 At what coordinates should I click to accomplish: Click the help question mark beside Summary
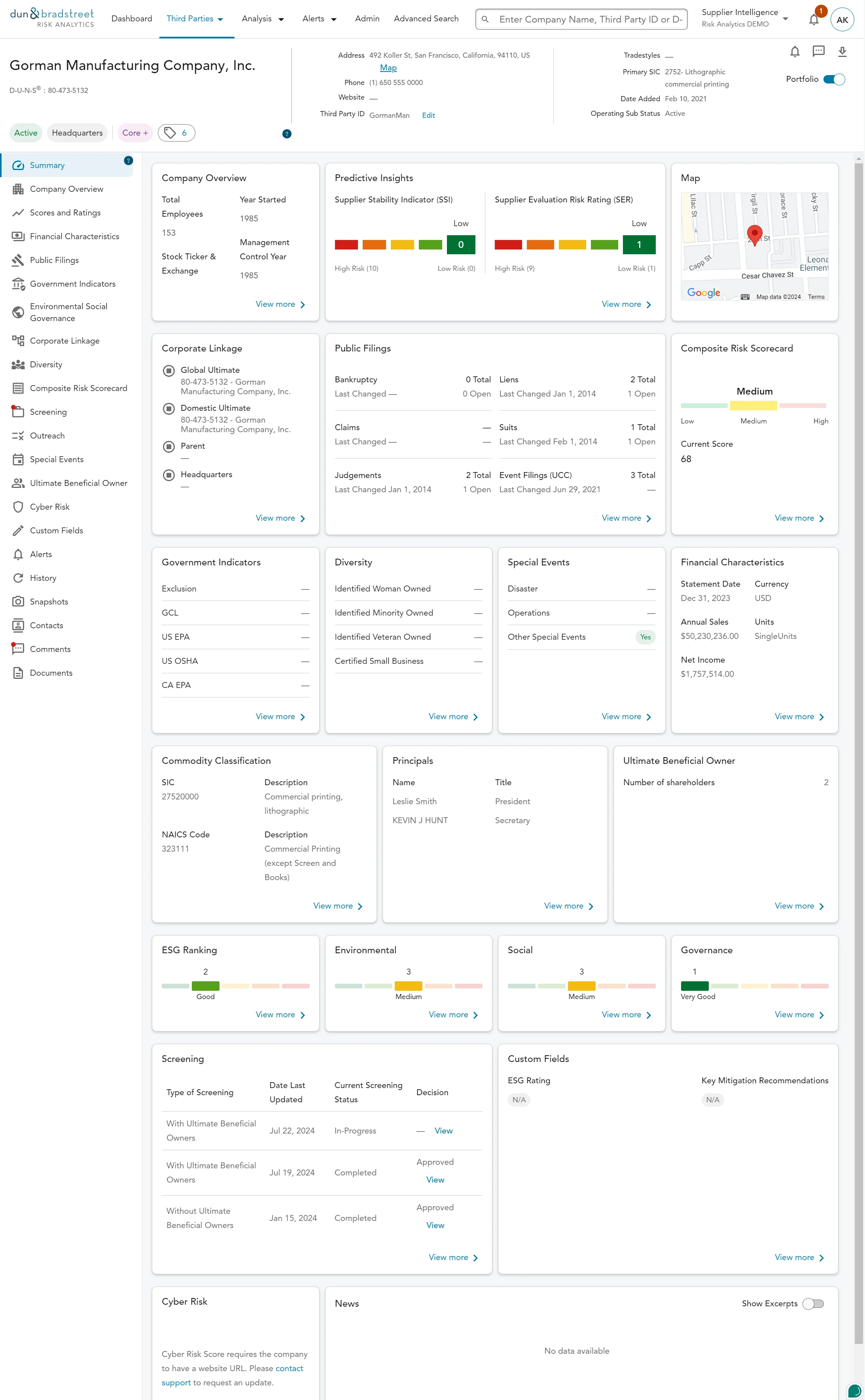point(128,161)
